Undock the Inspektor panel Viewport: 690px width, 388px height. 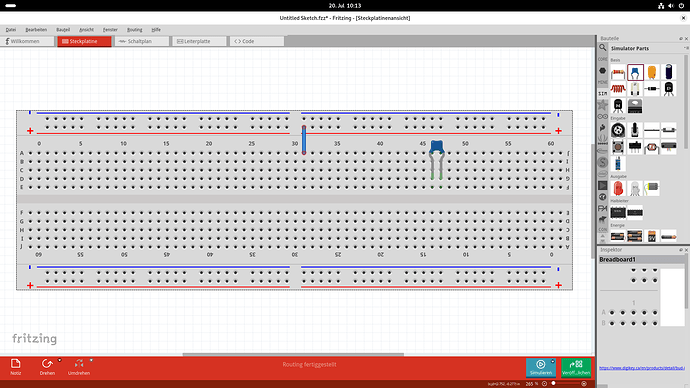coord(681,250)
